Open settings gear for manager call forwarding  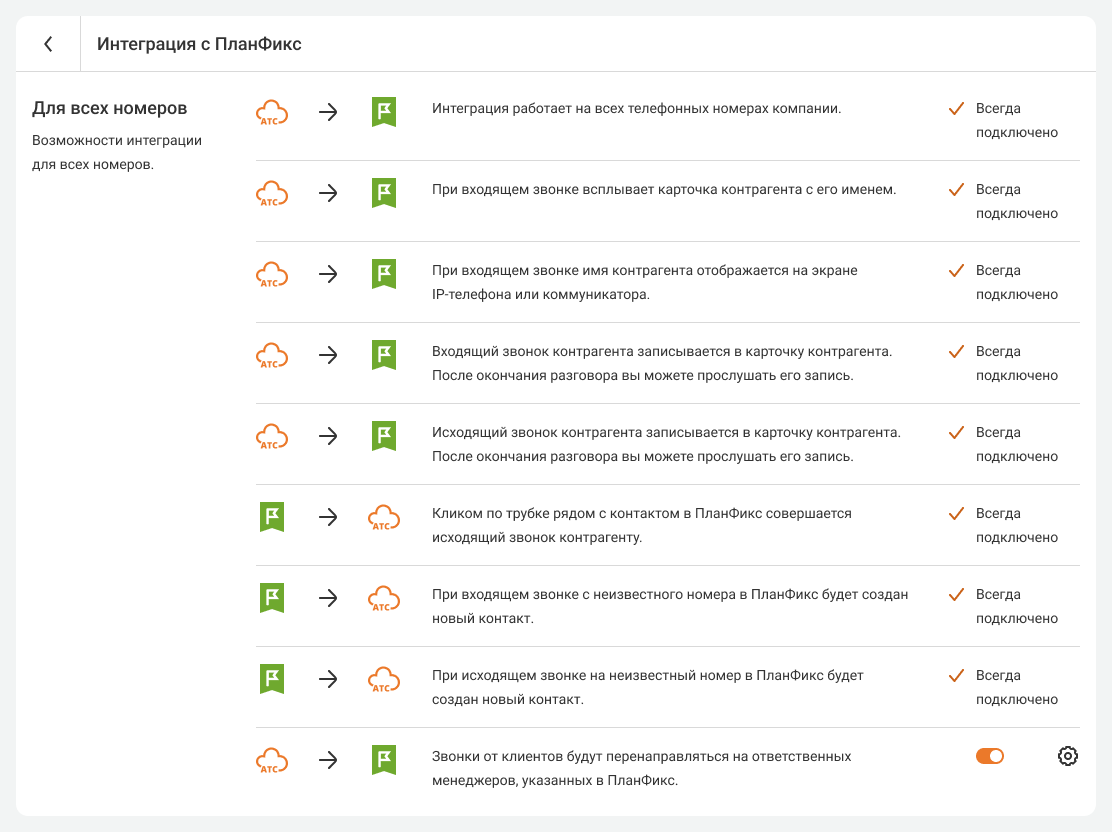click(x=1067, y=756)
